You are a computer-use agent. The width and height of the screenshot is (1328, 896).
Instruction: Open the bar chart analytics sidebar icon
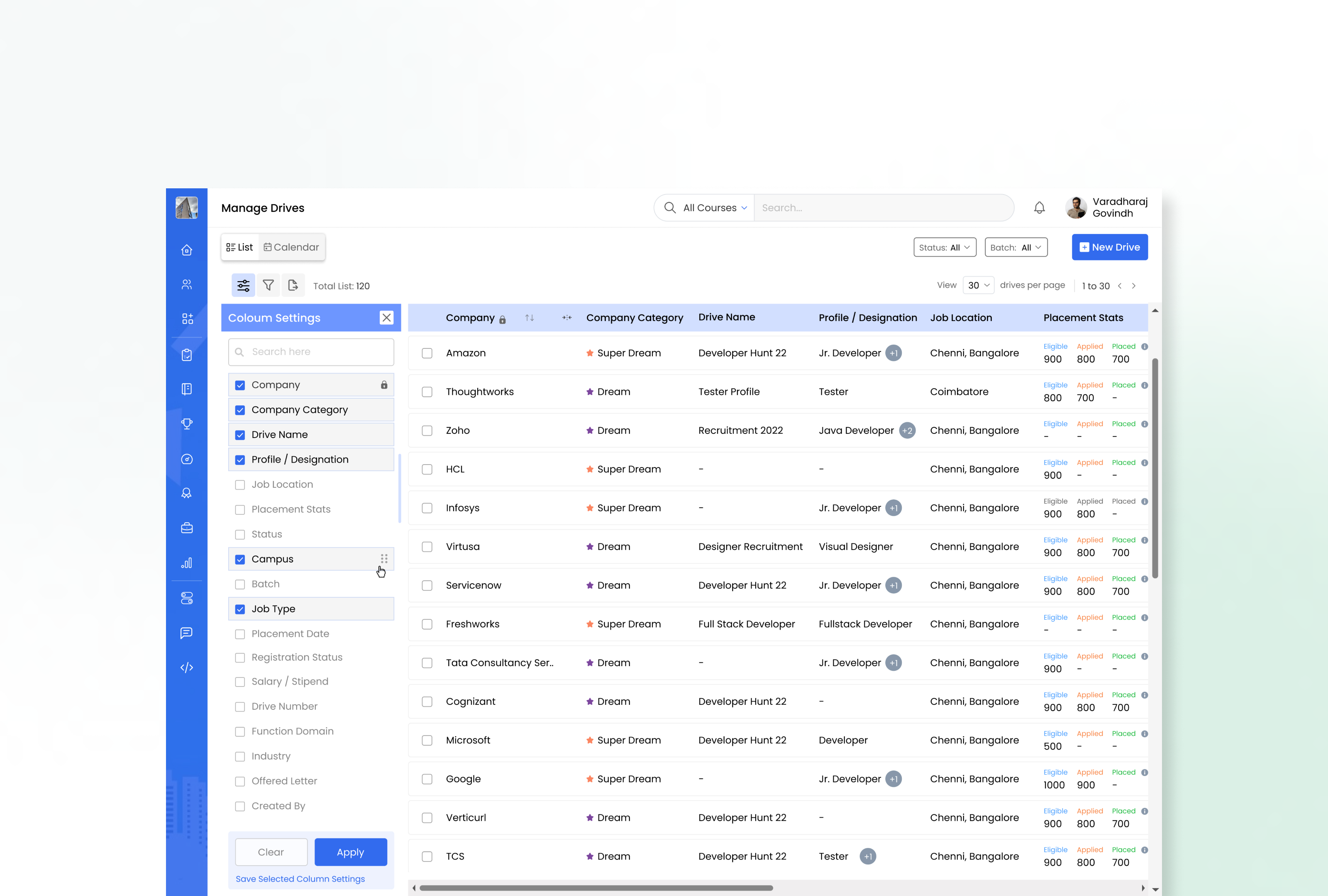(187, 563)
